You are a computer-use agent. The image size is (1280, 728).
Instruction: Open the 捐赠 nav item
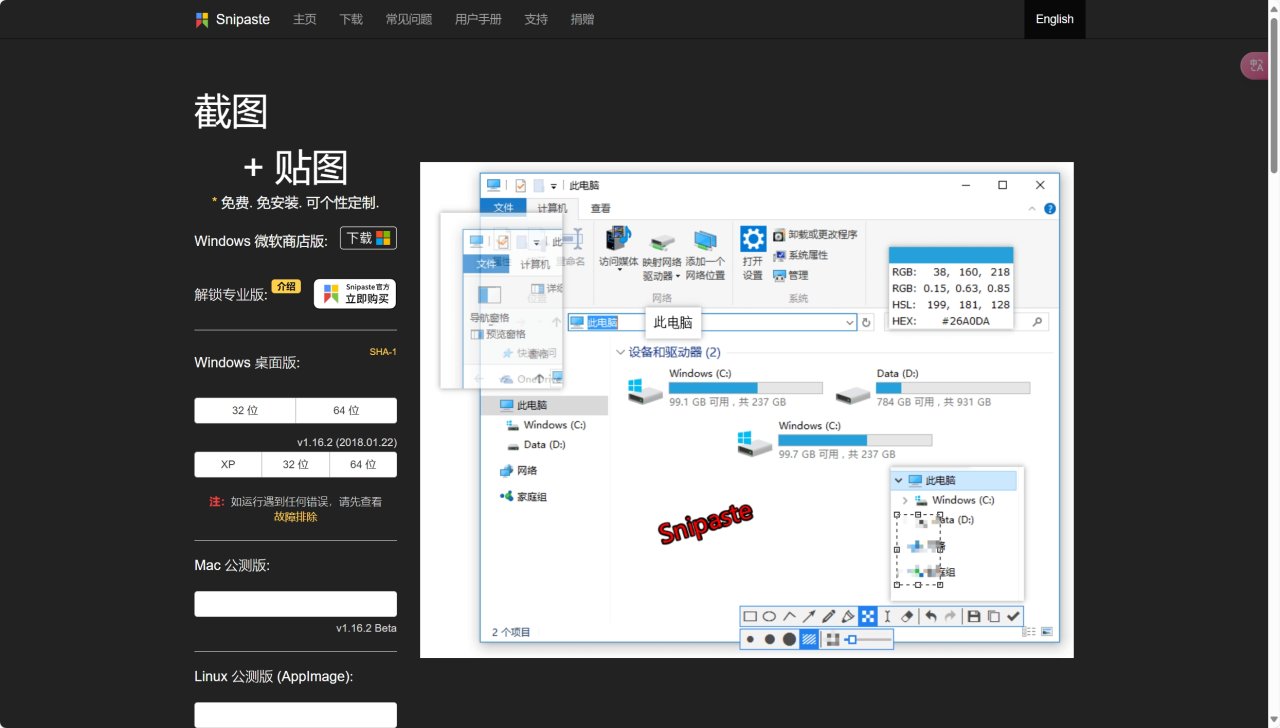tap(582, 19)
